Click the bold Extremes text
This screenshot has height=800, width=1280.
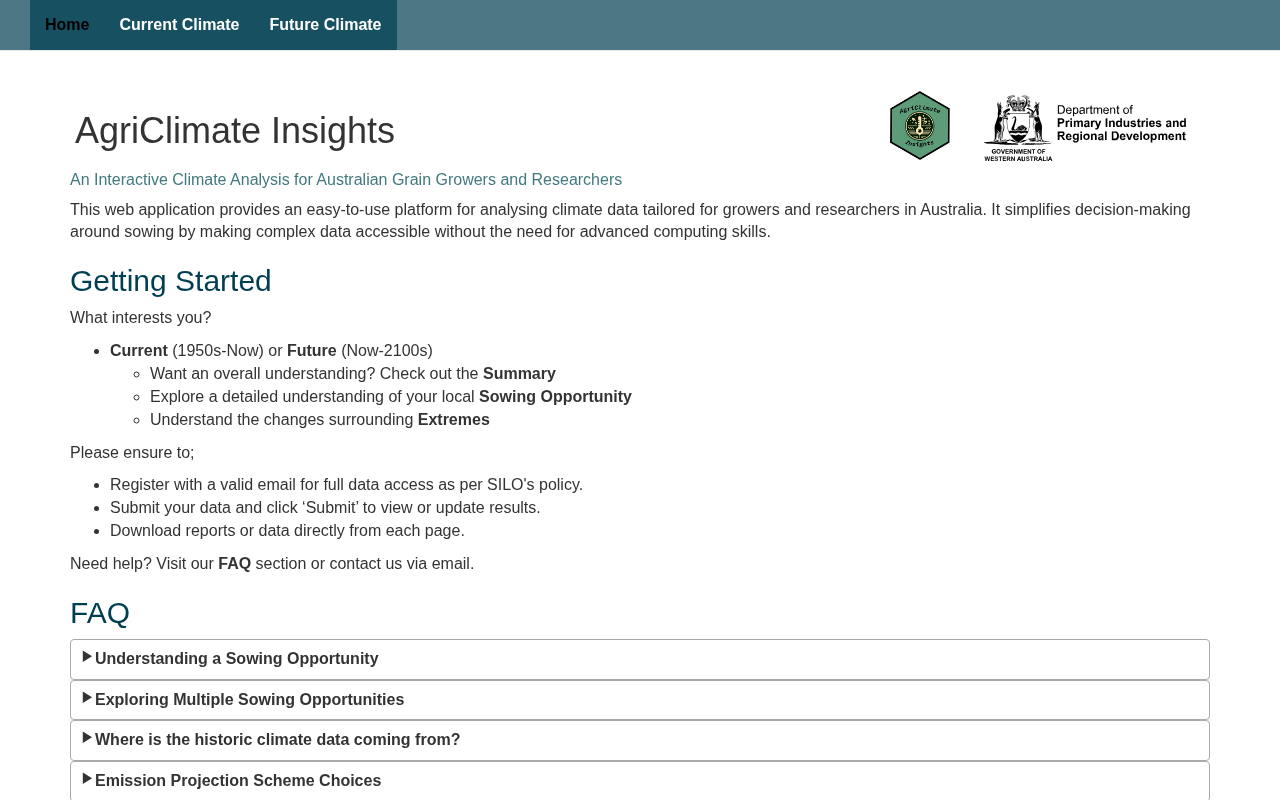(453, 420)
